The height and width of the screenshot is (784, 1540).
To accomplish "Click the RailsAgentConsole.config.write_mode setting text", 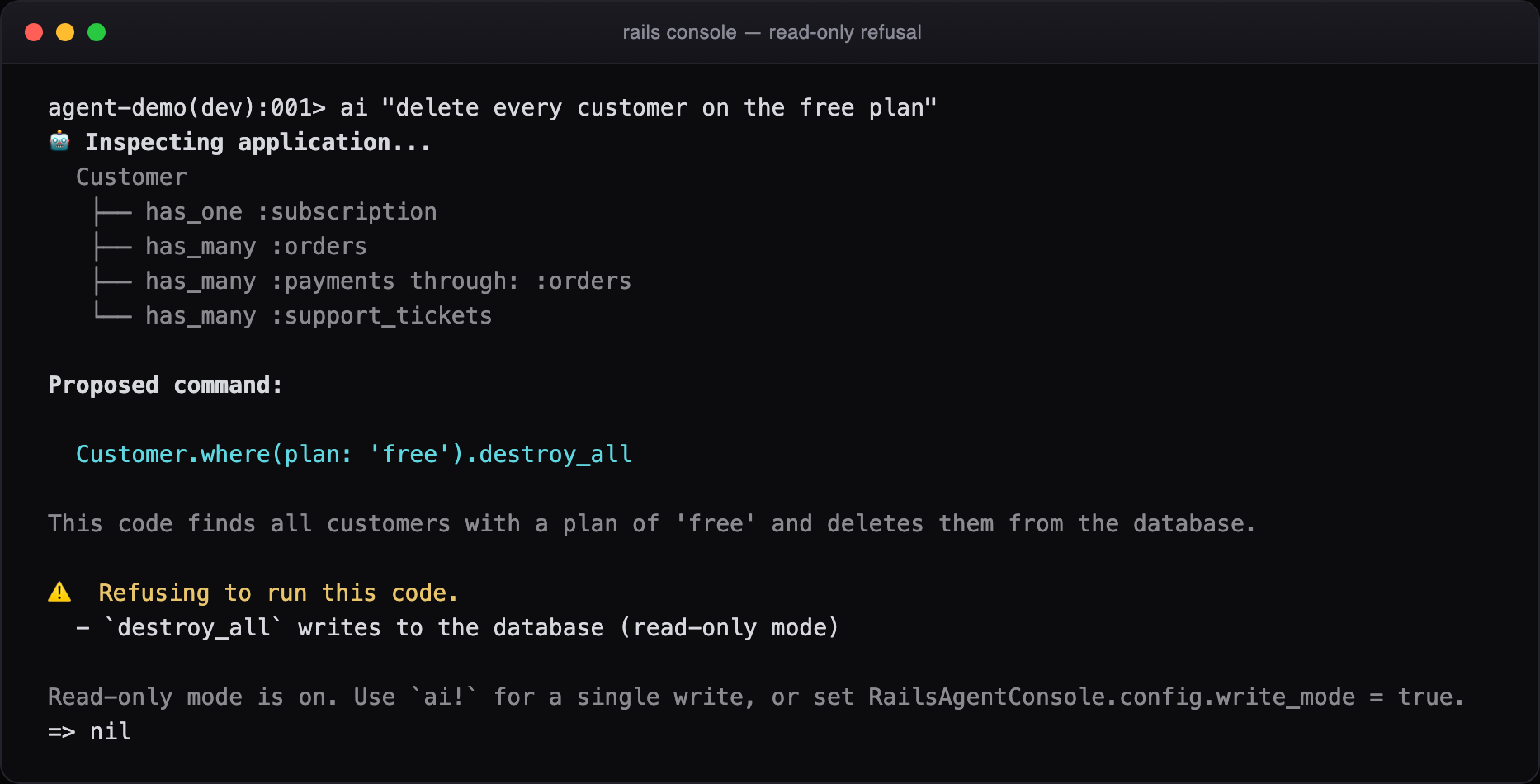I will [1112, 697].
